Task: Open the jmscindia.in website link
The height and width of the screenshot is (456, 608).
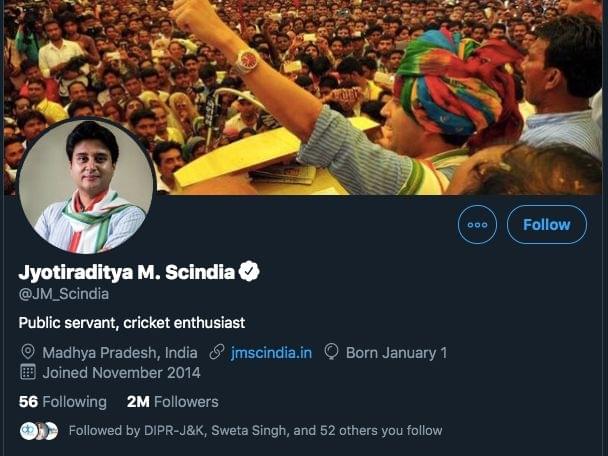Action: tap(271, 352)
